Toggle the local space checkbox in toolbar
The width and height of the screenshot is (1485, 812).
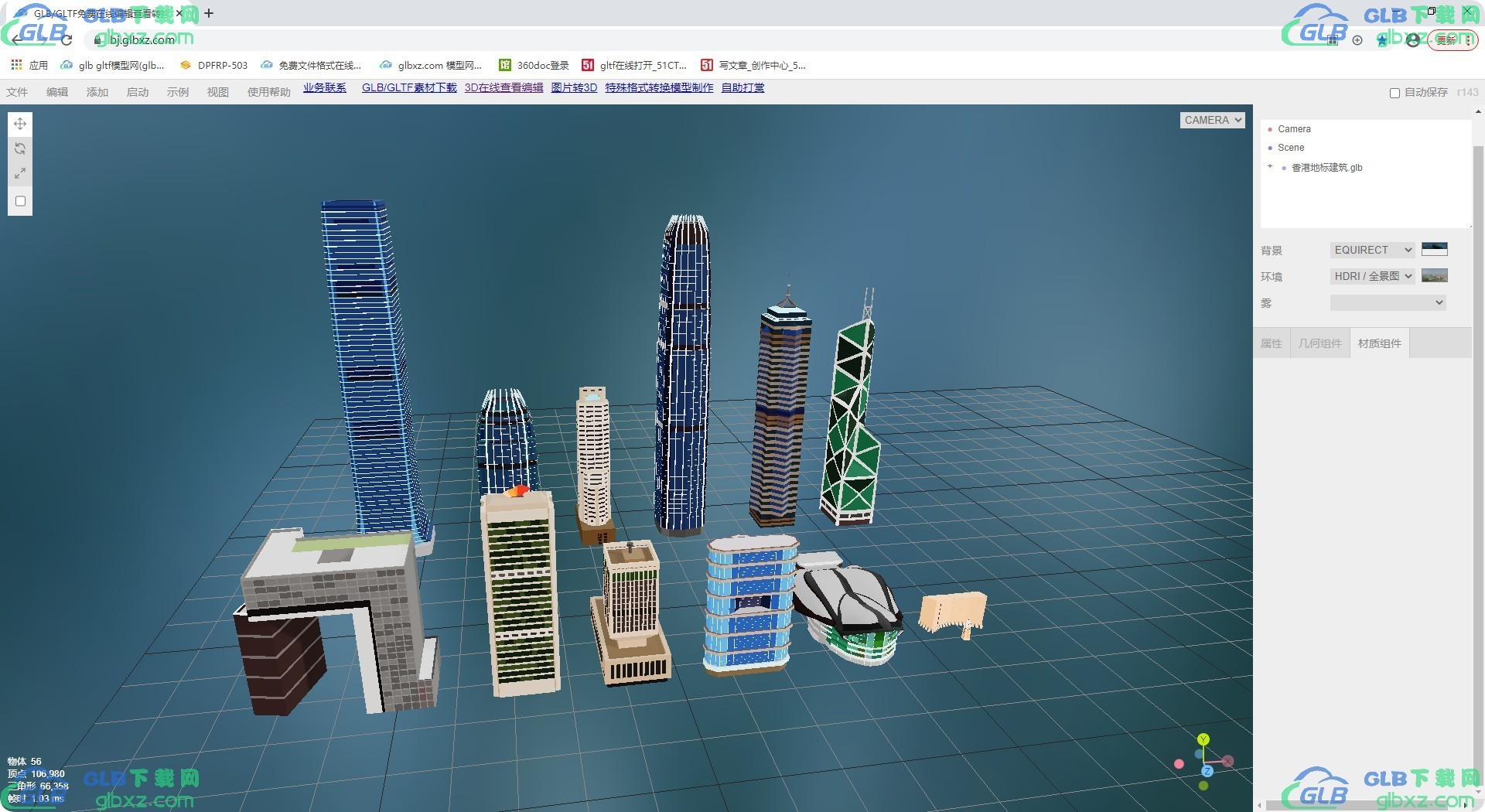click(21, 201)
